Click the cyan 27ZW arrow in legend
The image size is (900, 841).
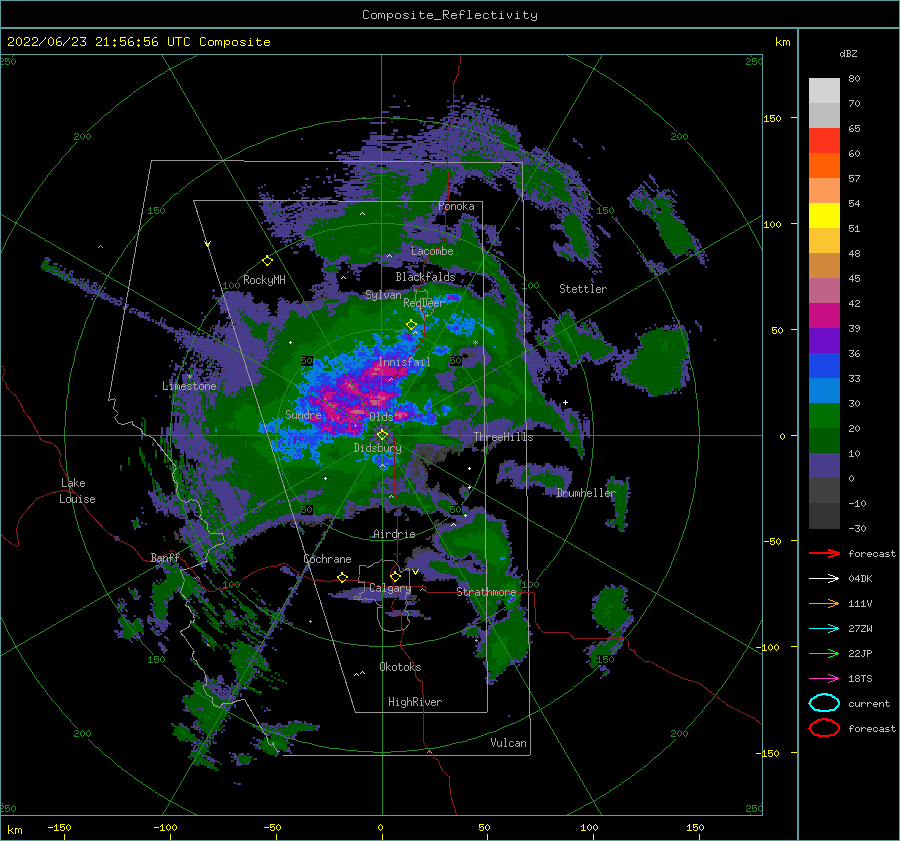tap(824, 629)
